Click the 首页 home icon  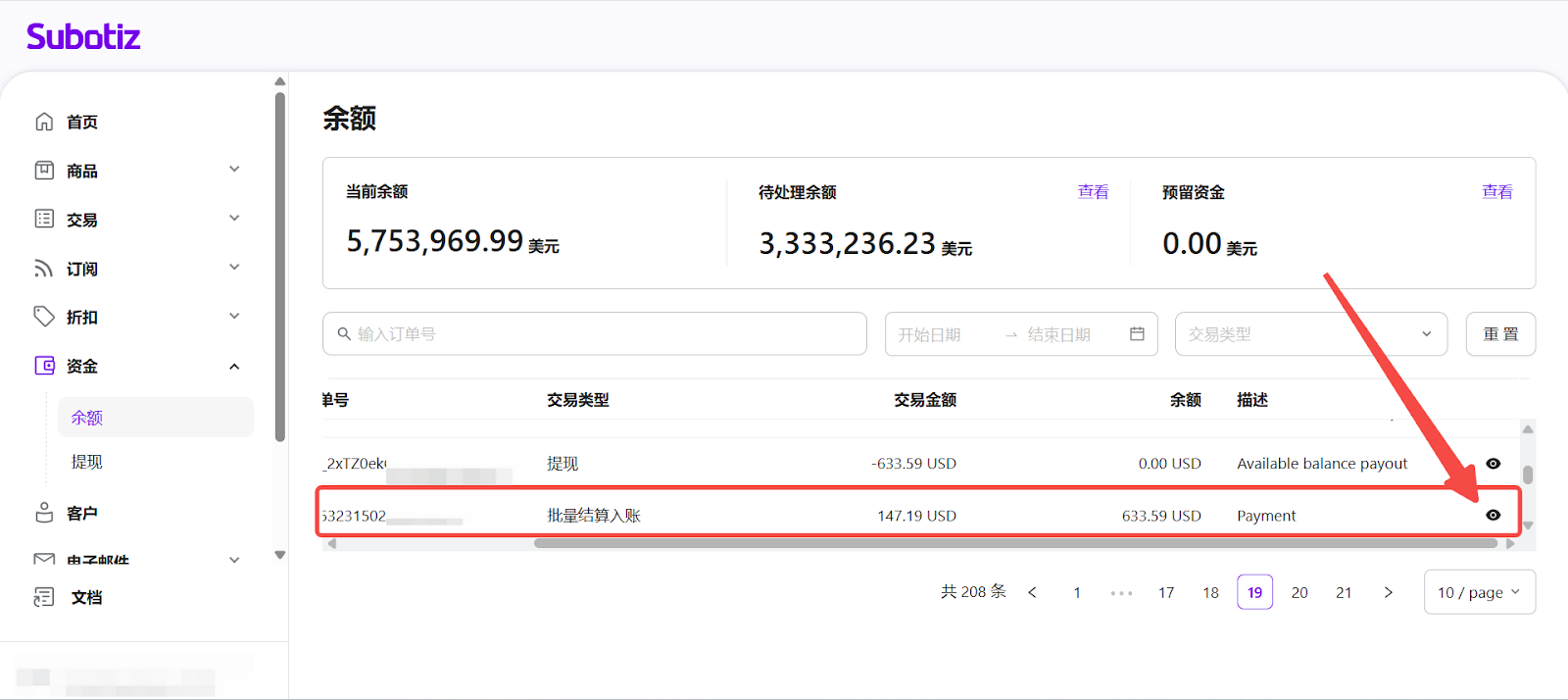(x=44, y=122)
